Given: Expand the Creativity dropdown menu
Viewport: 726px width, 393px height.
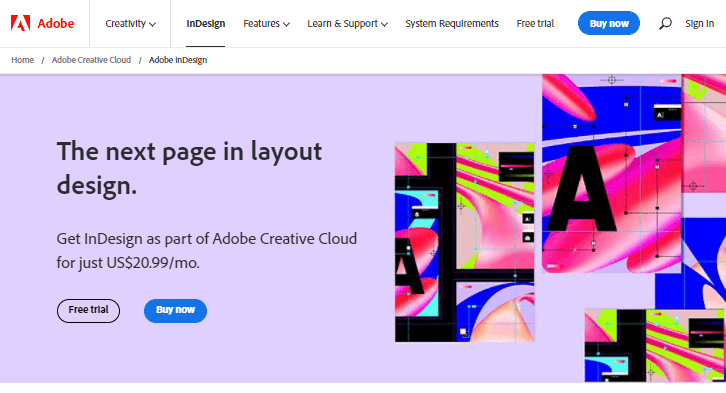Looking at the screenshot, I should tap(130, 24).
